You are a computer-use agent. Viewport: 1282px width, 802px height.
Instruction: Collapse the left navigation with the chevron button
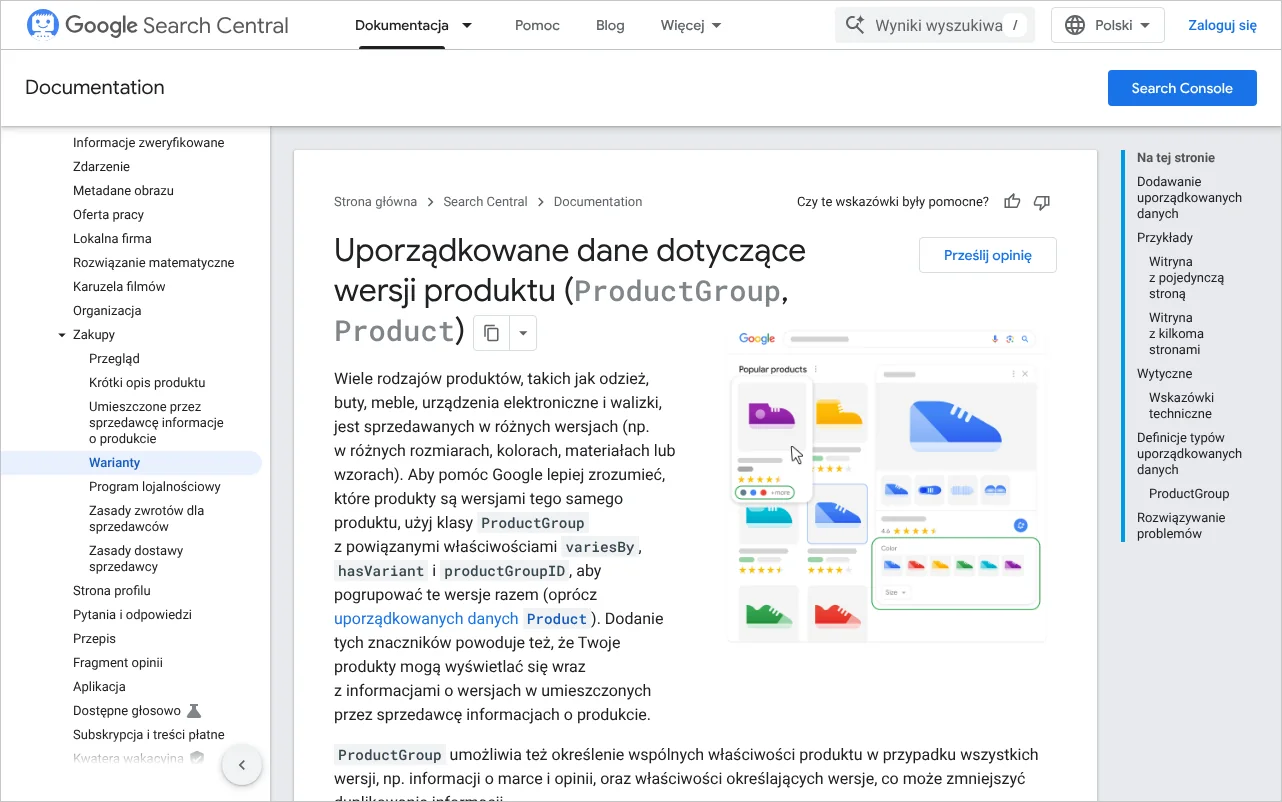tap(241, 766)
